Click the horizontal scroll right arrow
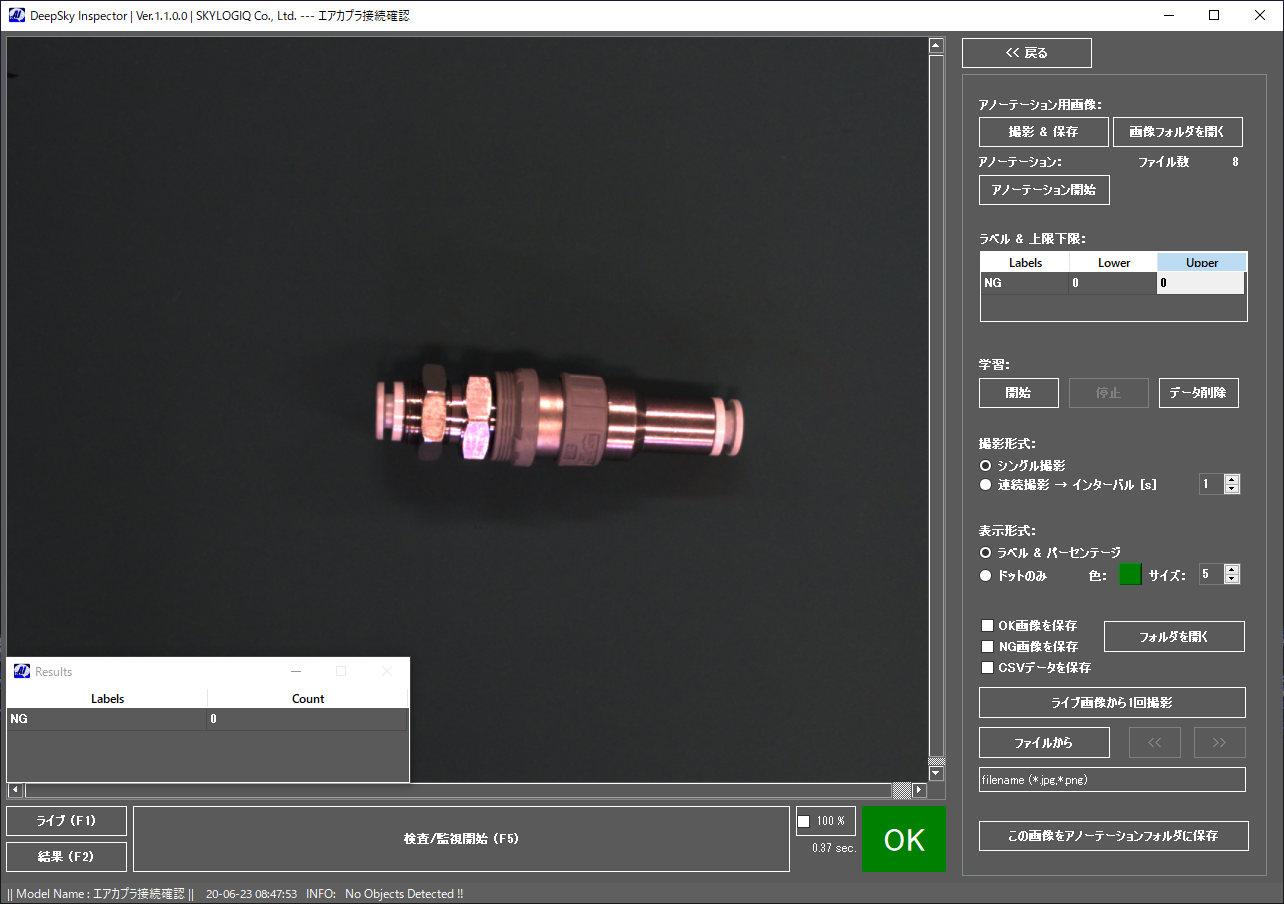1284x904 pixels. pyautogui.click(x=919, y=790)
